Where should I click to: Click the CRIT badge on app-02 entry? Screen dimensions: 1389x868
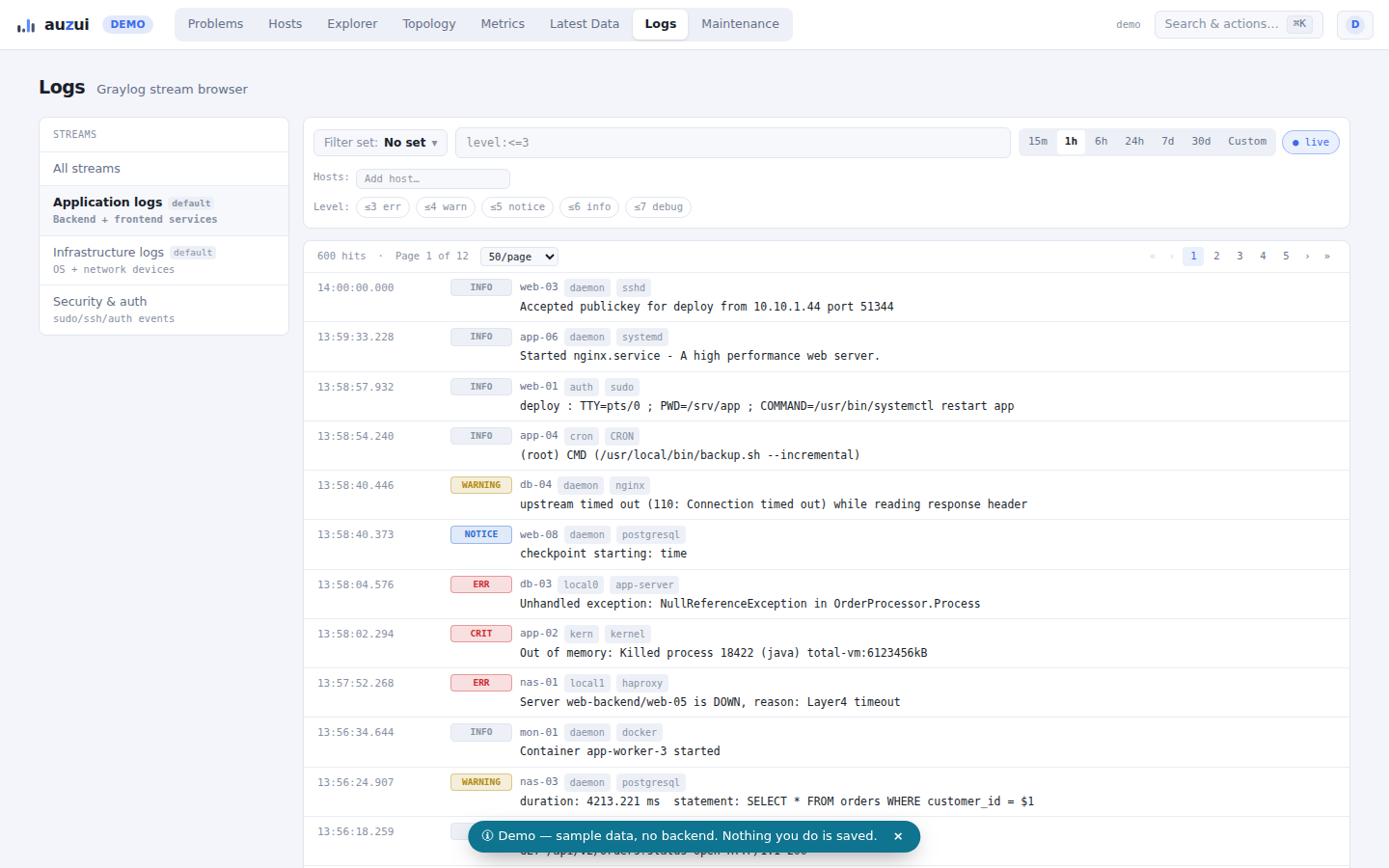(x=481, y=634)
